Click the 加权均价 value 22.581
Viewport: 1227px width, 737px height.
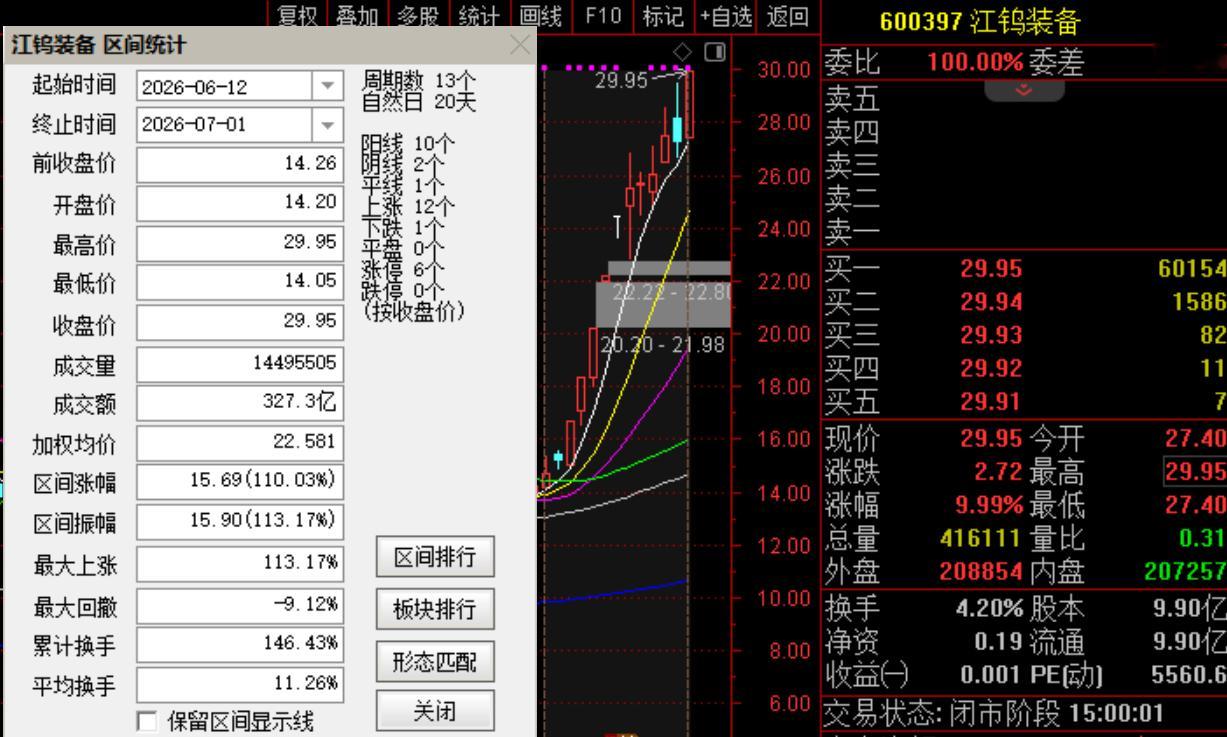click(239, 442)
